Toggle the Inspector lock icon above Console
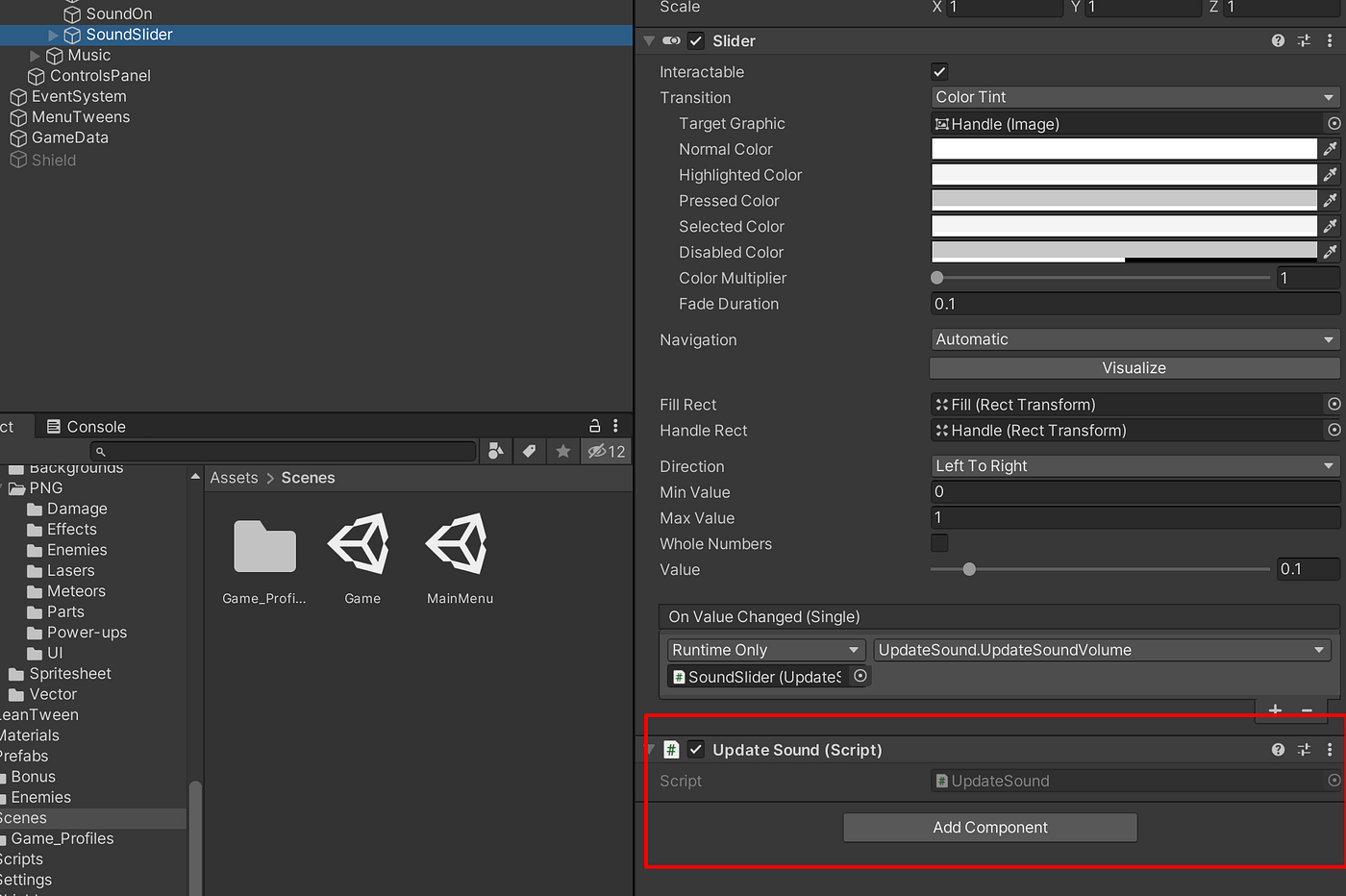Screen dimensions: 1346x896 click(x=595, y=425)
